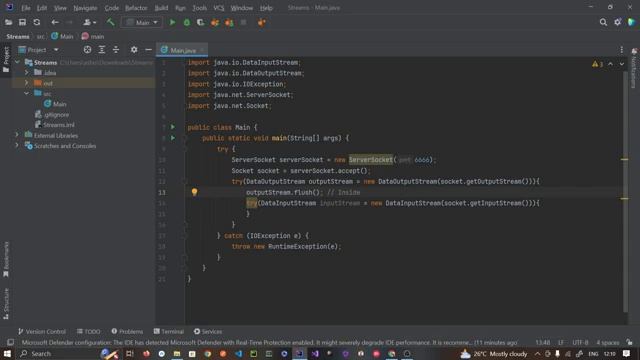Image resolution: width=640 pixels, height=360 pixels.
Task: Click Expand All in Project panel
Action: tap(102, 50)
